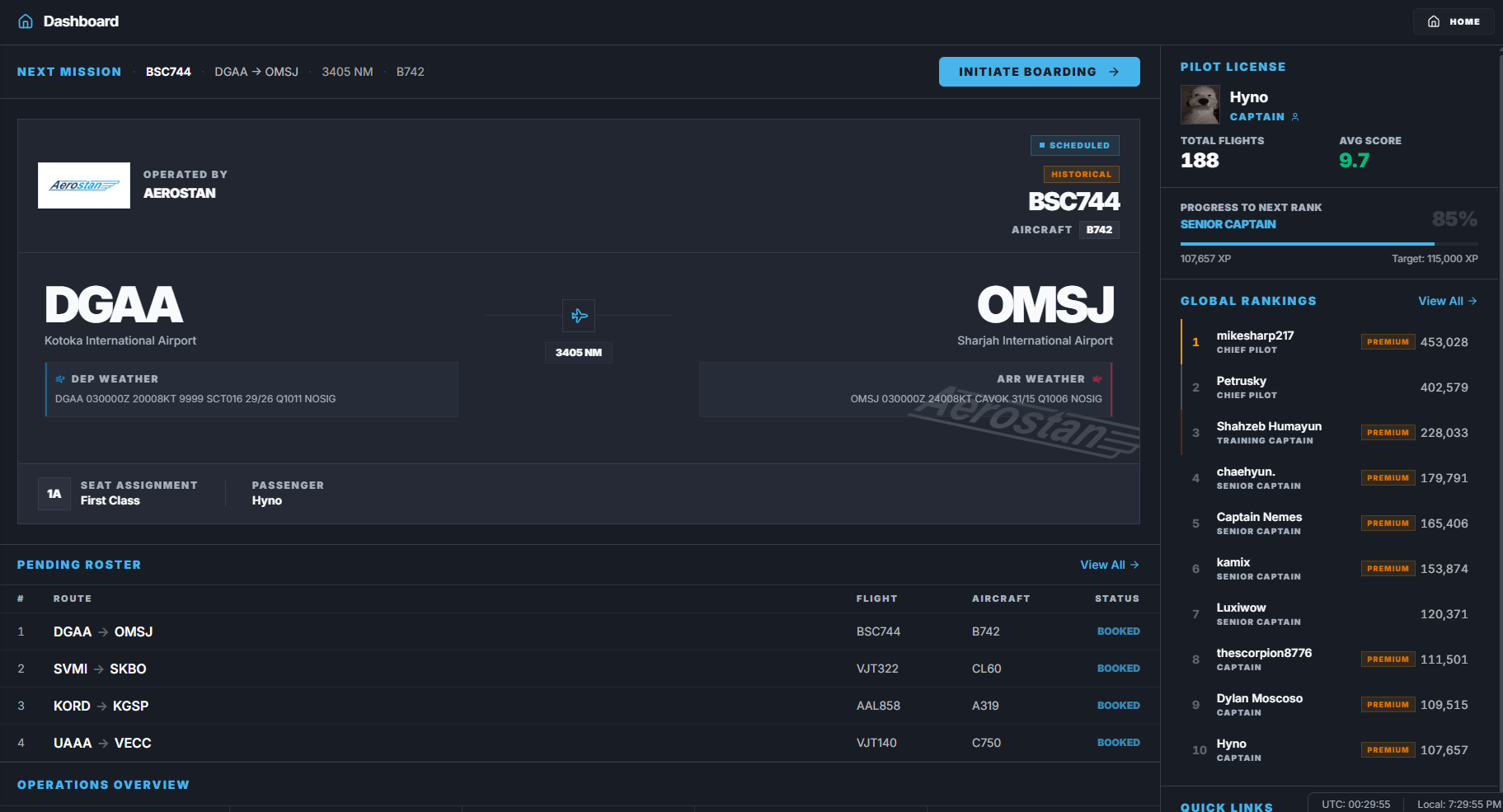The width and height of the screenshot is (1503, 812).
Task: Click Kotoka International Airport name
Action: click(x=120, y=340)
